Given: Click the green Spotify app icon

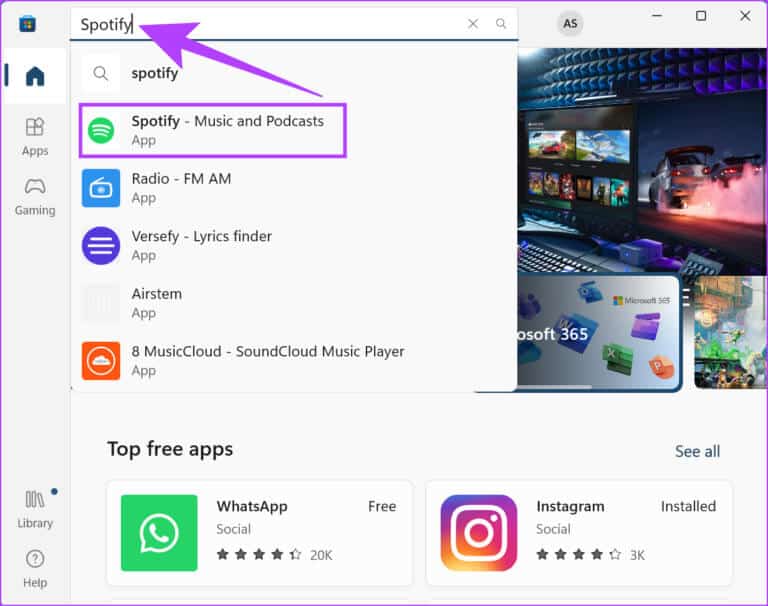Looking at the screenshot, I should pos(101,130).
